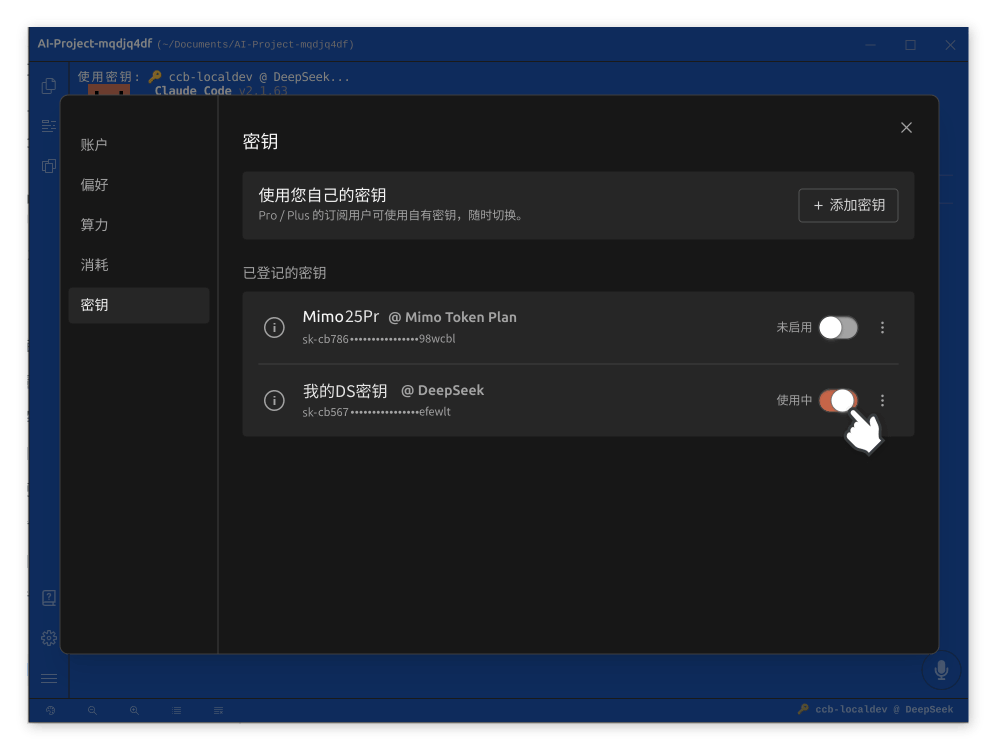Click ccb-localdev @ DeepSeek in status bar
Image resolution: width=996 pixels, height=751 pixels.
tap(875, 709)
